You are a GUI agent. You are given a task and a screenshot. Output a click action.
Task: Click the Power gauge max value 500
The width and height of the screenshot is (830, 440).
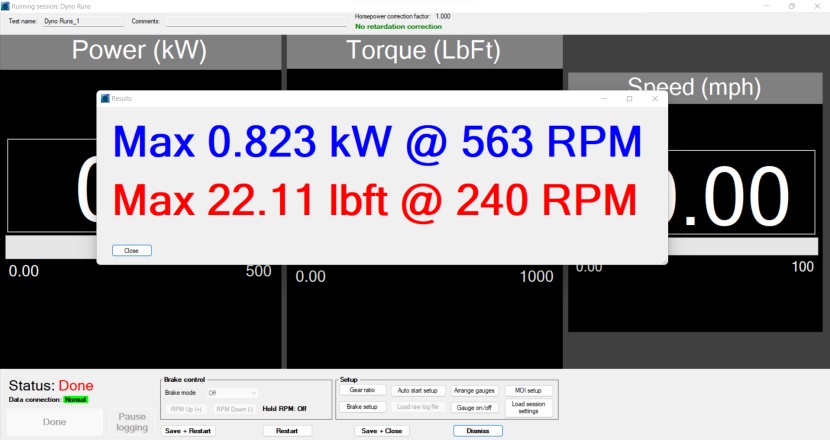258,271
